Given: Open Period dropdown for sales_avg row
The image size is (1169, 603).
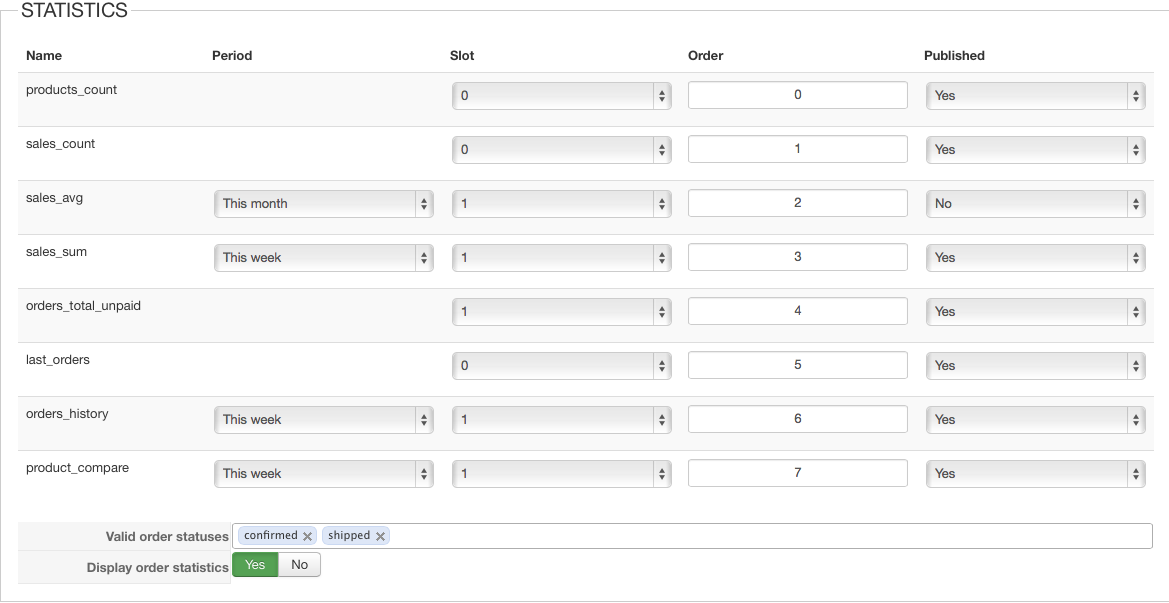Looking at the screenshot, I should (x=324, y=204).
